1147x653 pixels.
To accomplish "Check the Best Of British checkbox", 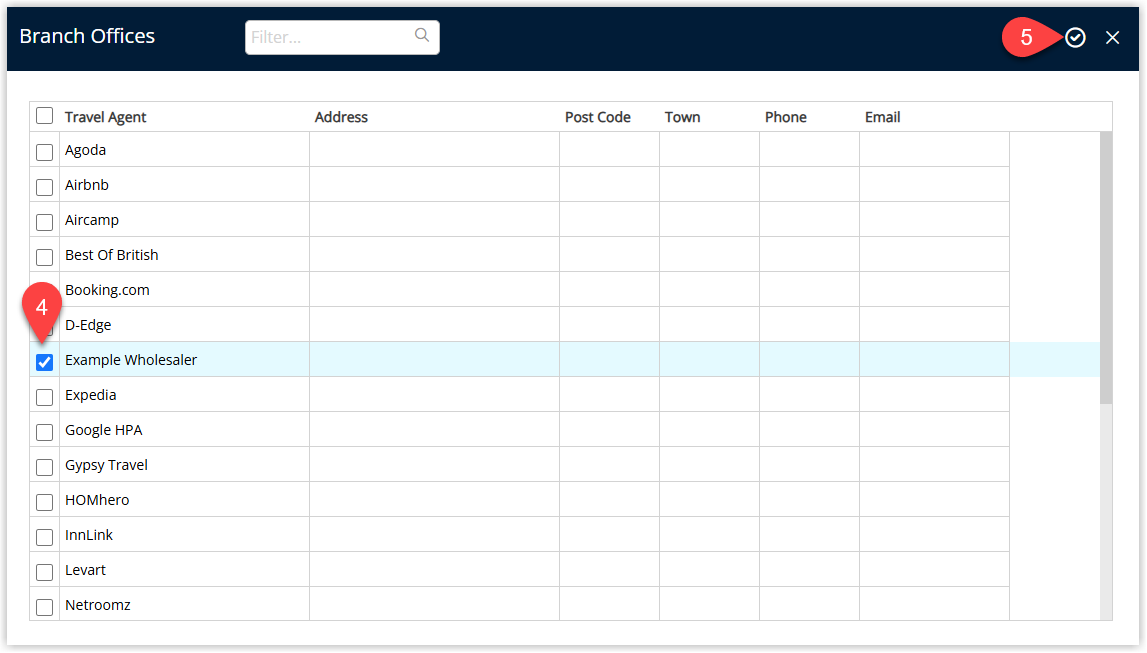I will 45,257.
